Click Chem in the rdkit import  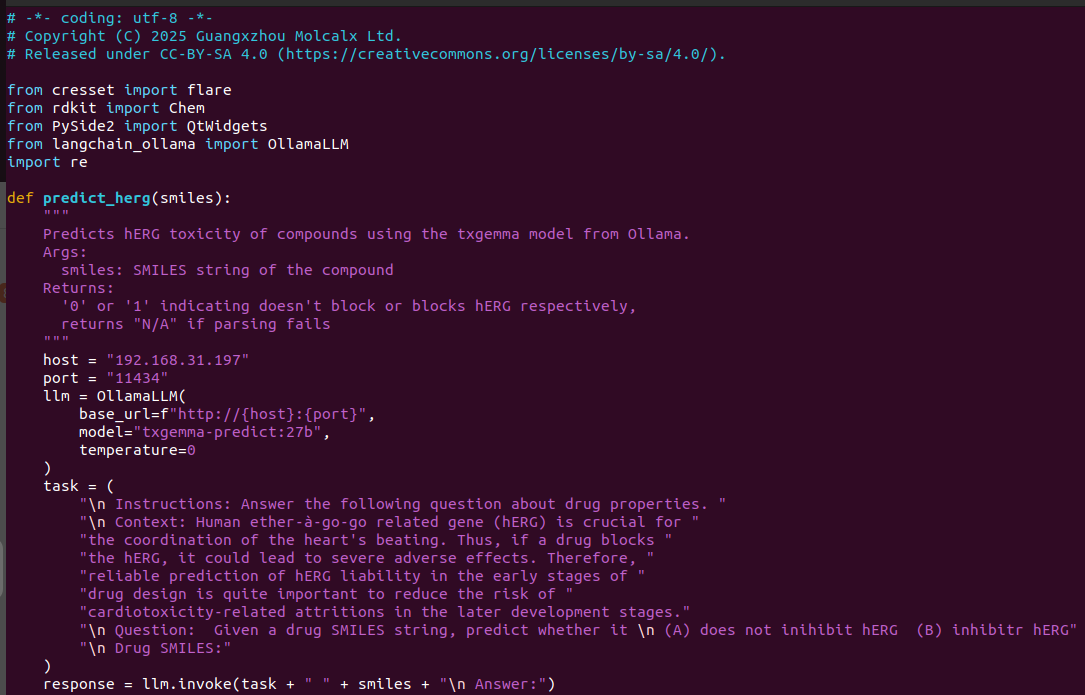pyautogui.click(x=187, y=108)
